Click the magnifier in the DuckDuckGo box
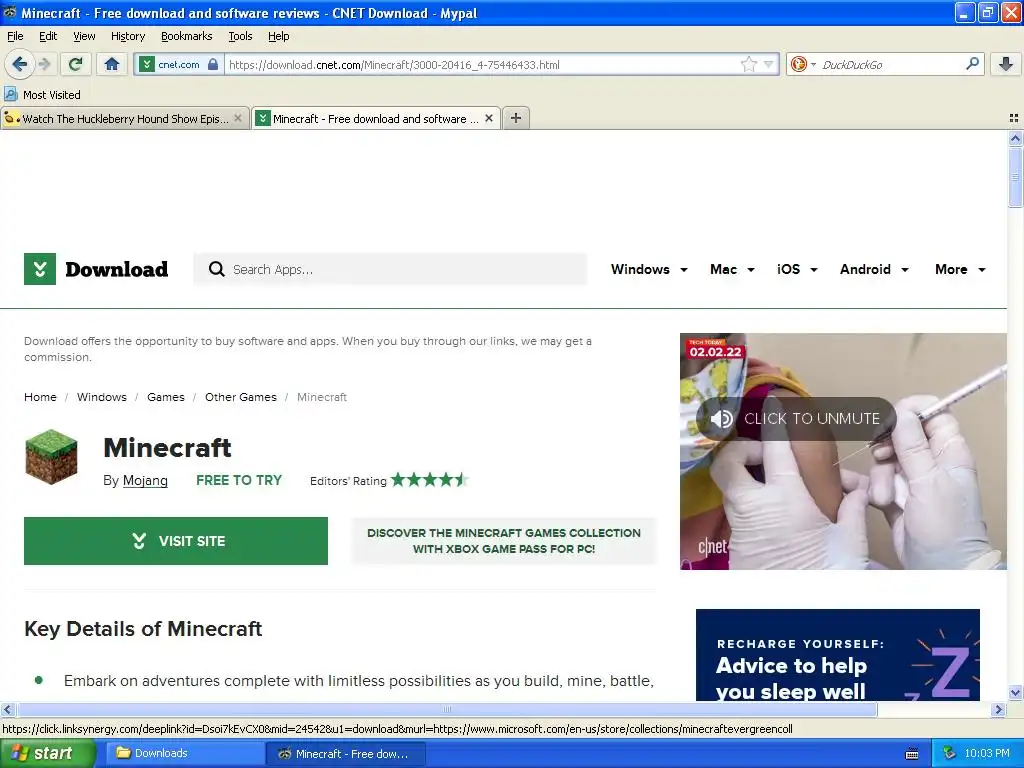The height and width of the screenshot is (768, 1024). click(x=972, y=63)
